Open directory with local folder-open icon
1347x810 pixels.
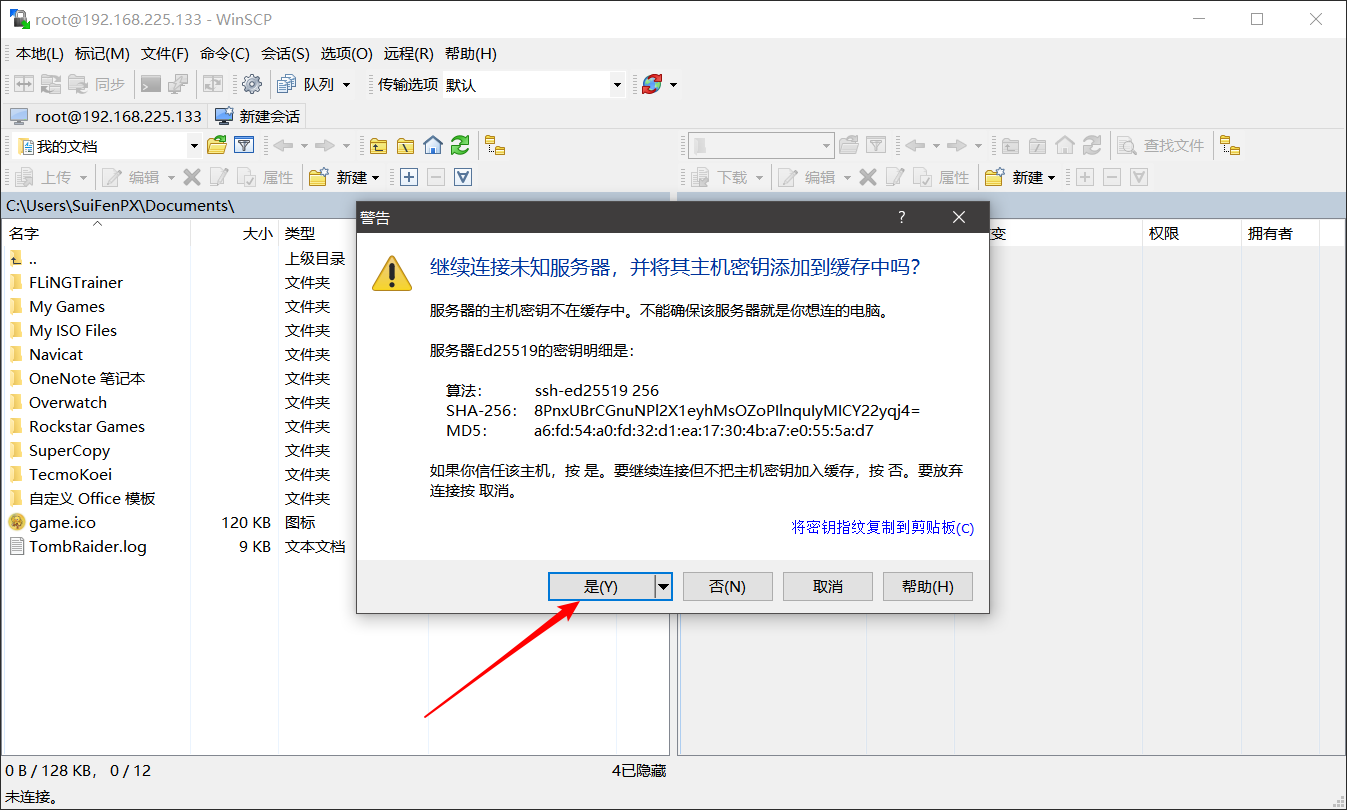point(217,146)
